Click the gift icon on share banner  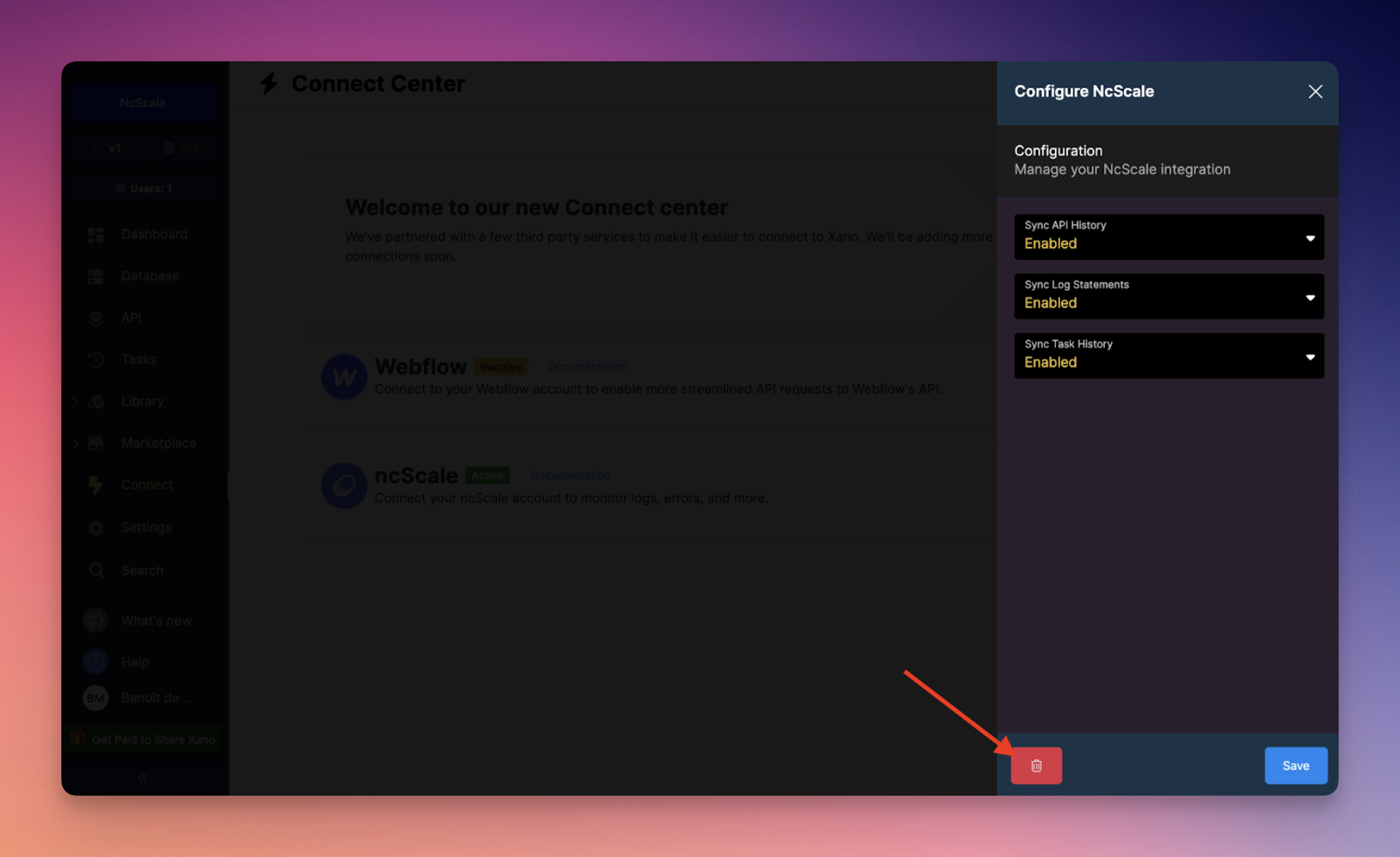[77, 738]
